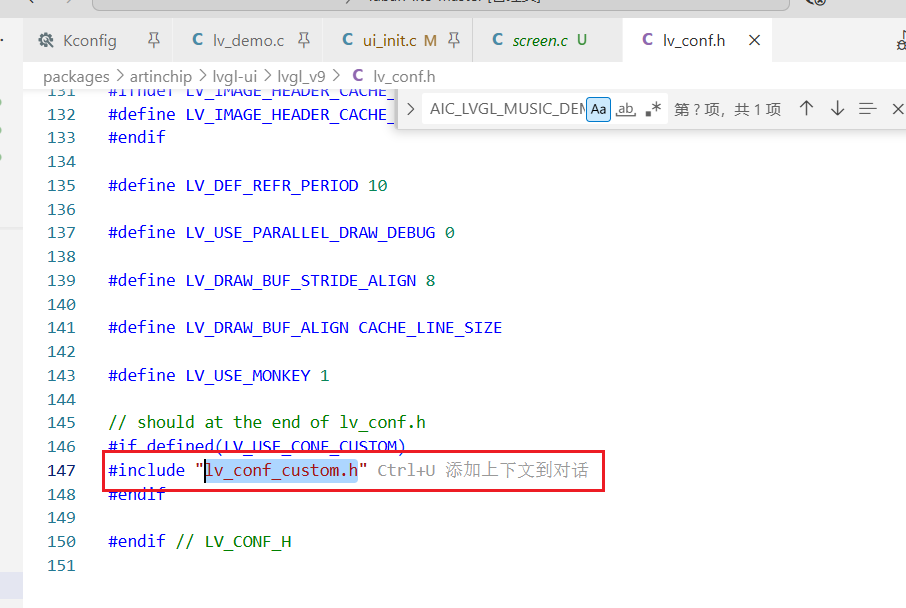Image resolution: width=906 pixels, height=608 pixels.
Task: Open the packages breadcrumb
Action: 76,76
